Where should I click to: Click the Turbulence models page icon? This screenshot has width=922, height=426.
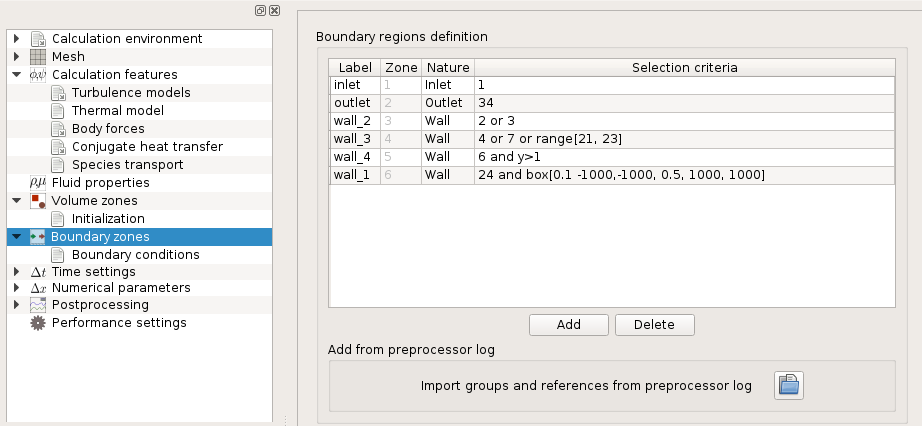tap(58, 93)
